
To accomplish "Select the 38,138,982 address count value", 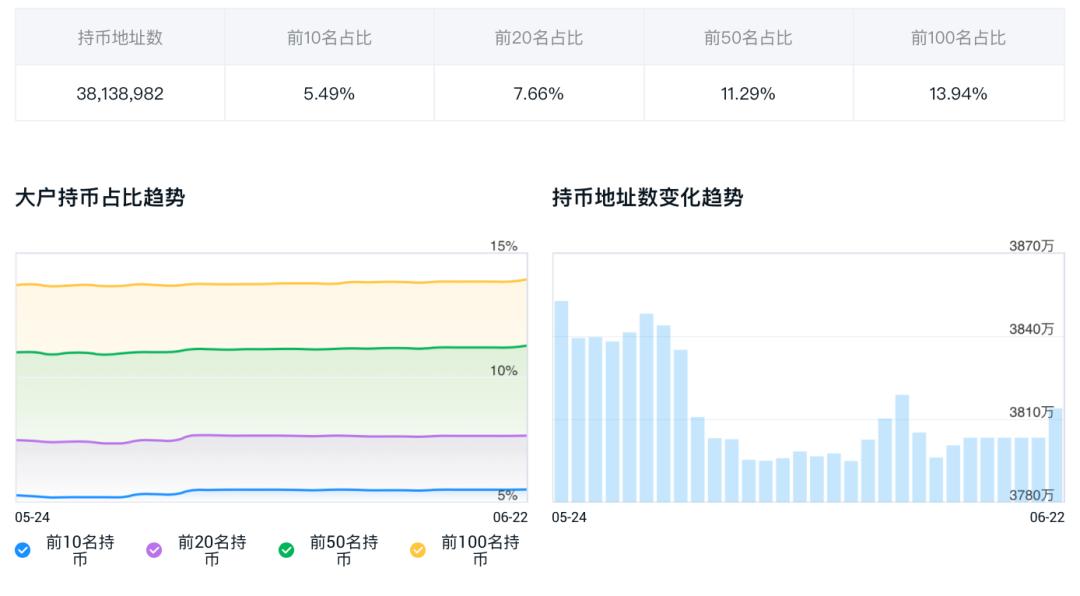I will coord(120,94).
